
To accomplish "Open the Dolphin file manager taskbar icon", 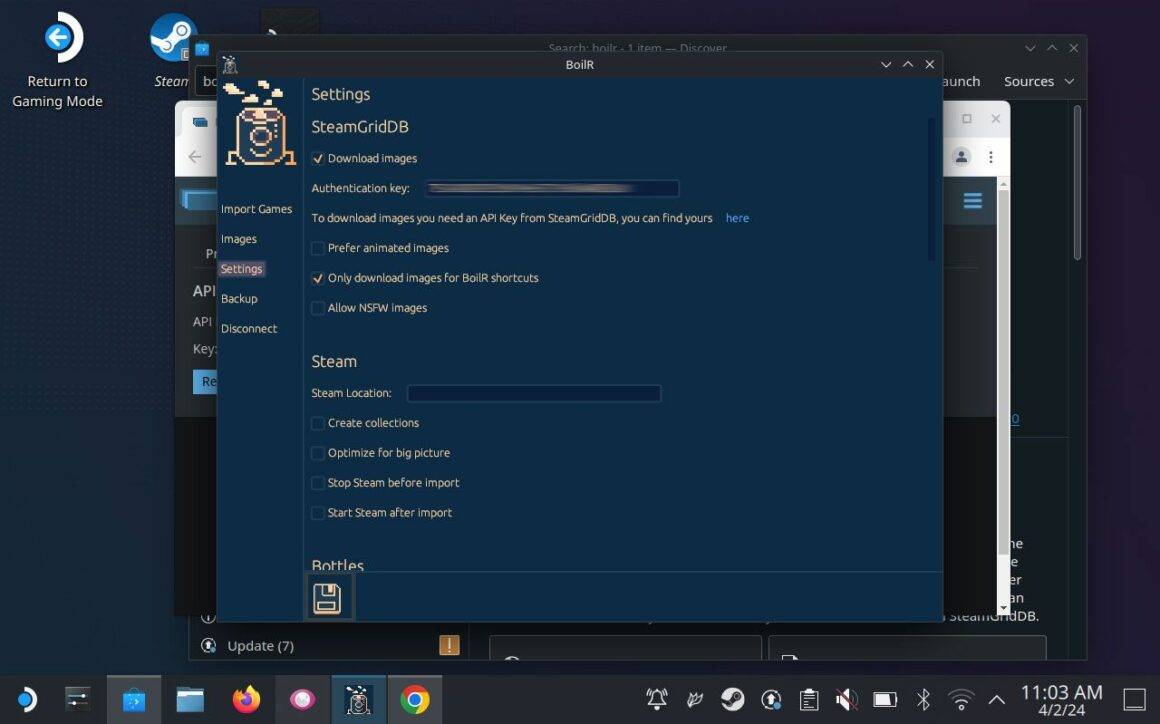I will pos(190,699).
